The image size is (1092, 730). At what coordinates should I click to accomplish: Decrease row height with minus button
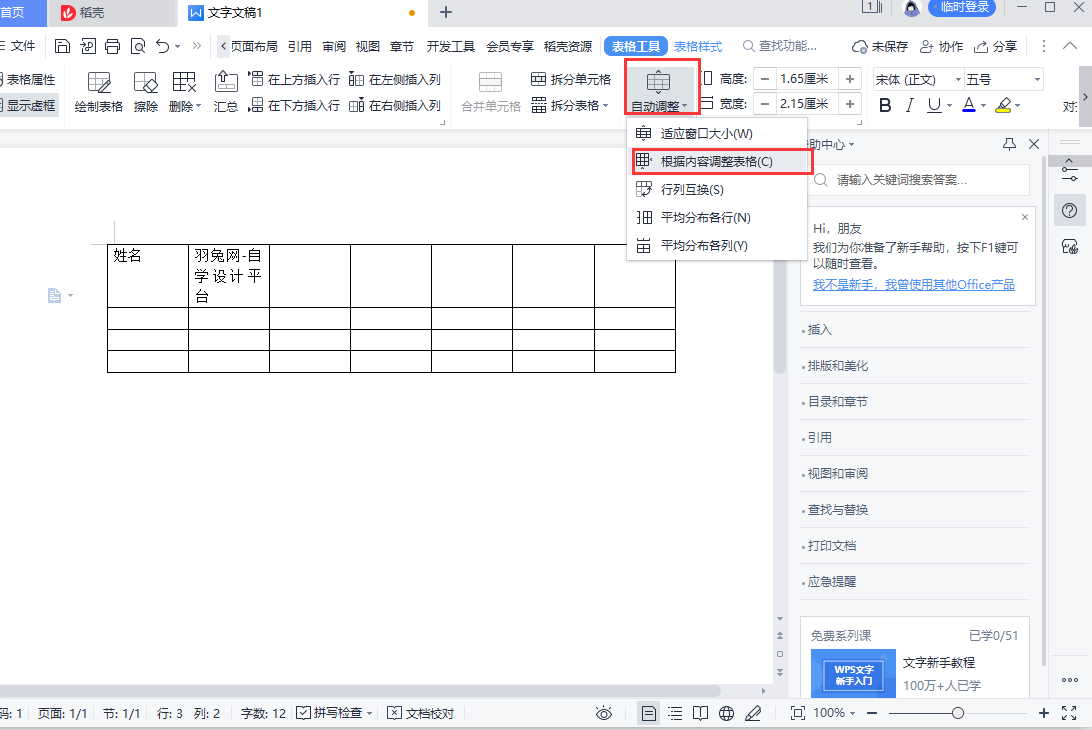coord(765,79)
